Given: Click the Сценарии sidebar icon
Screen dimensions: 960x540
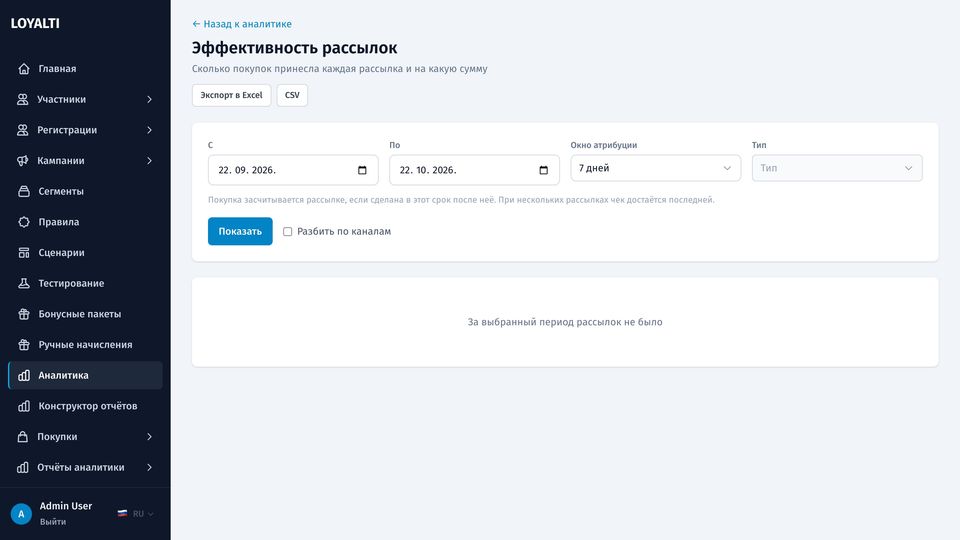Looking at the screenshot, I should [24, 252].
